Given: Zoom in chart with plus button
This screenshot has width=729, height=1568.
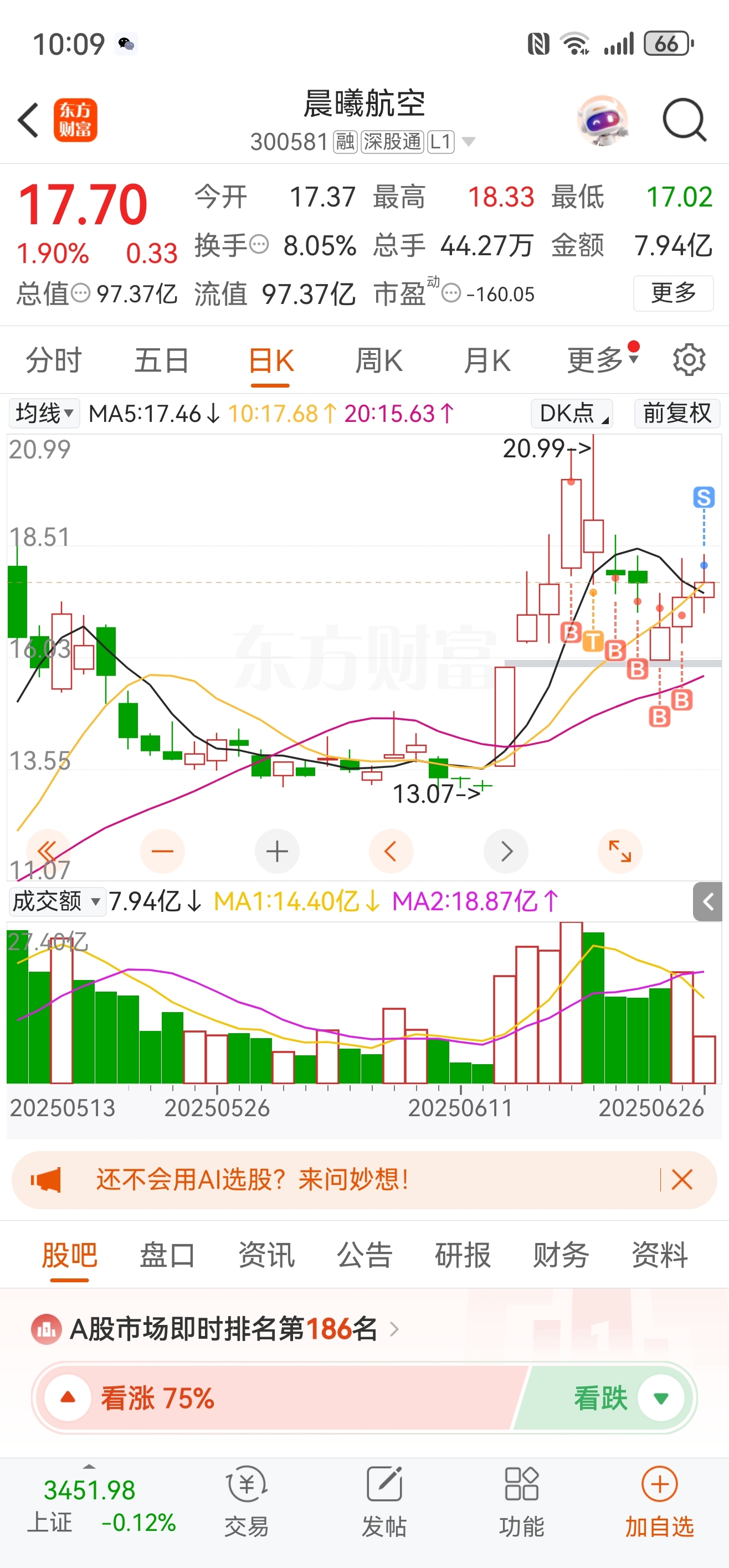Looking at the screenshot, I should coord(277,850).
